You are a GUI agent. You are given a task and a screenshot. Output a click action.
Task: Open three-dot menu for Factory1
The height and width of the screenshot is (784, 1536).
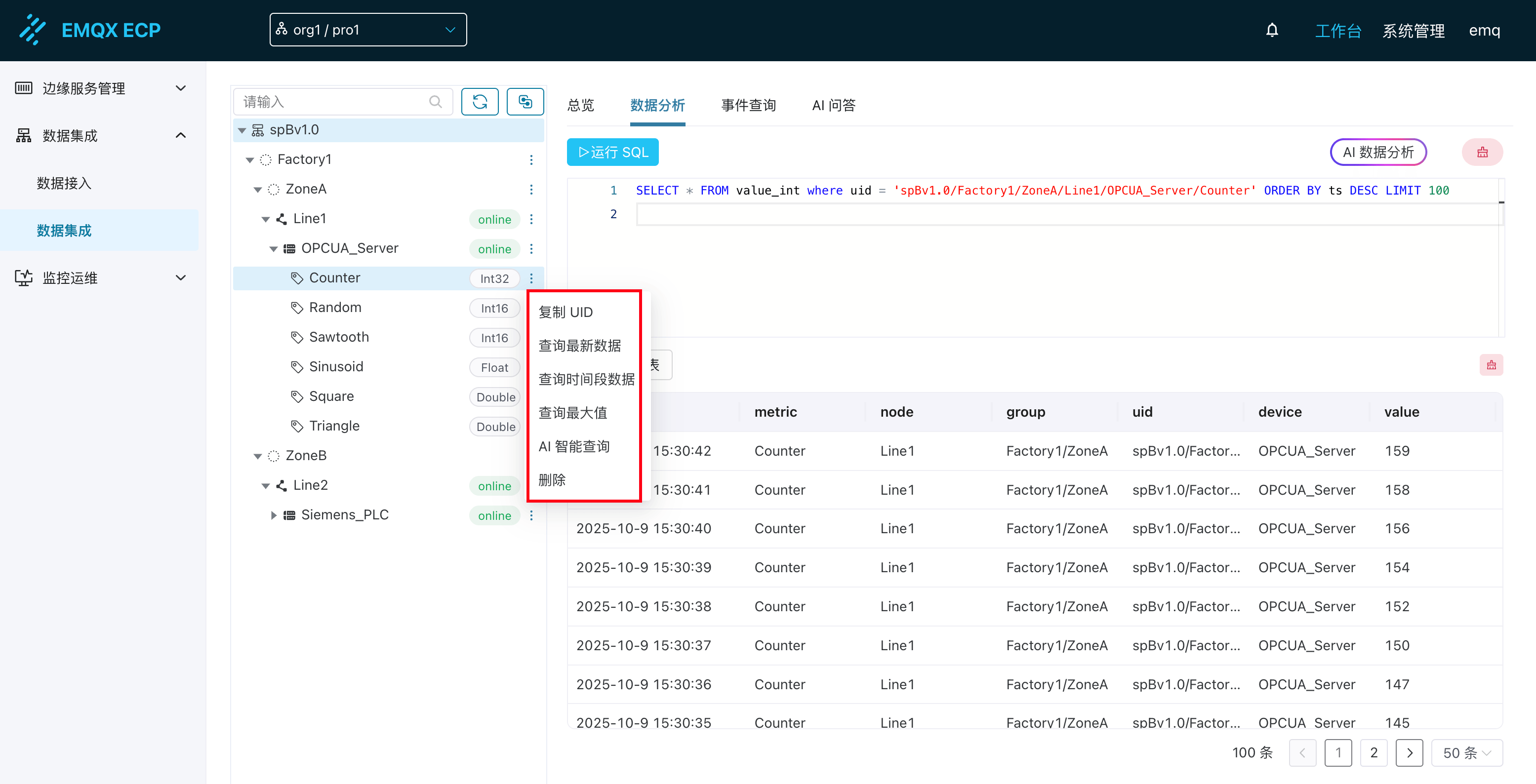531,160
